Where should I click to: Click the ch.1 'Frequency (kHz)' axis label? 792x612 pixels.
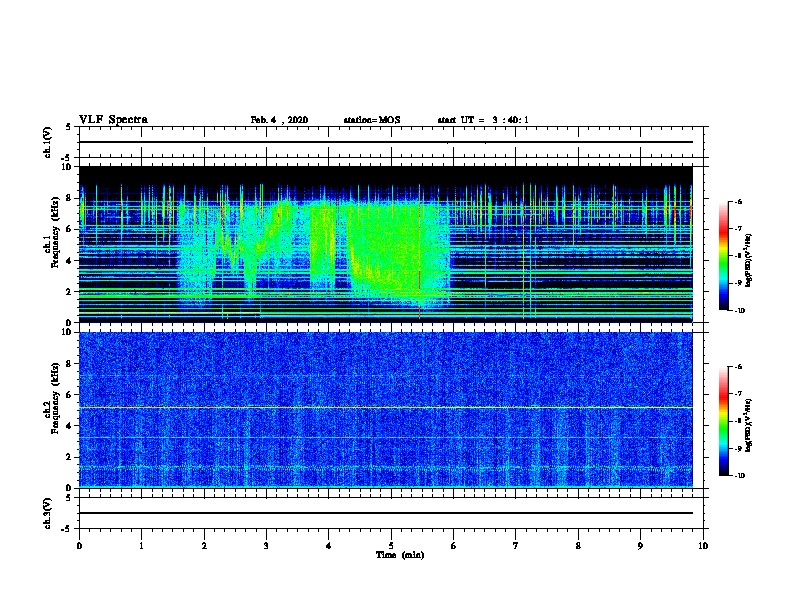coord(55,232)
